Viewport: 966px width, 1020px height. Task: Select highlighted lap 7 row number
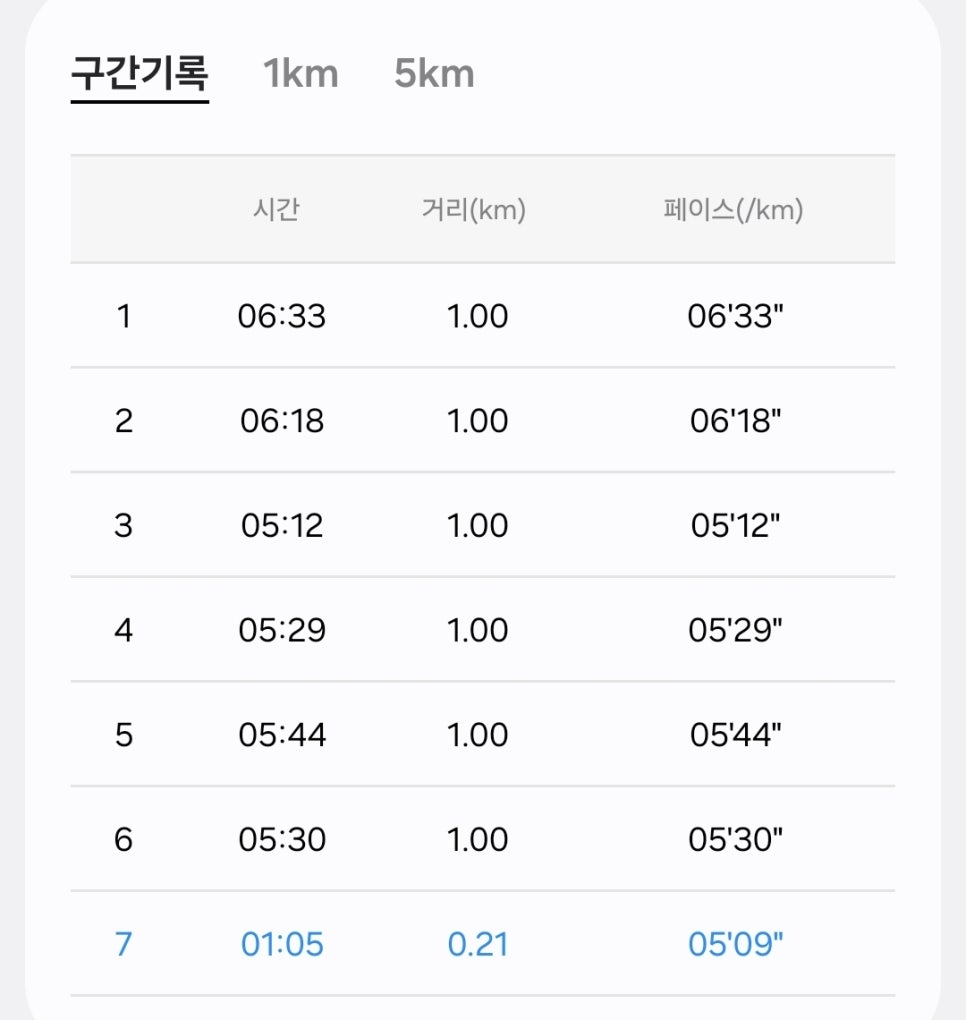[x=124, y=945]
